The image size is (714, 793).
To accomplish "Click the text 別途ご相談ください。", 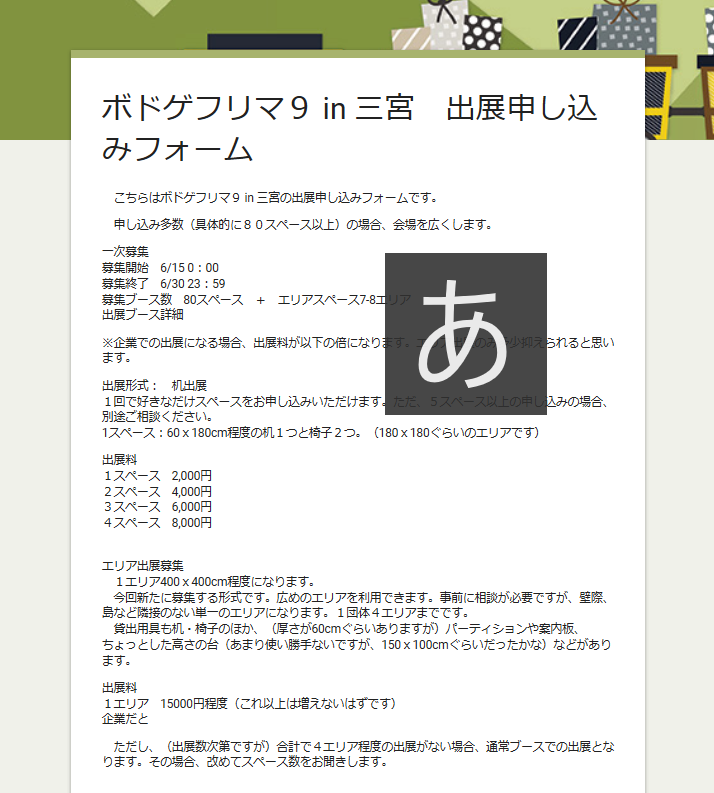I will click(157, 417).
